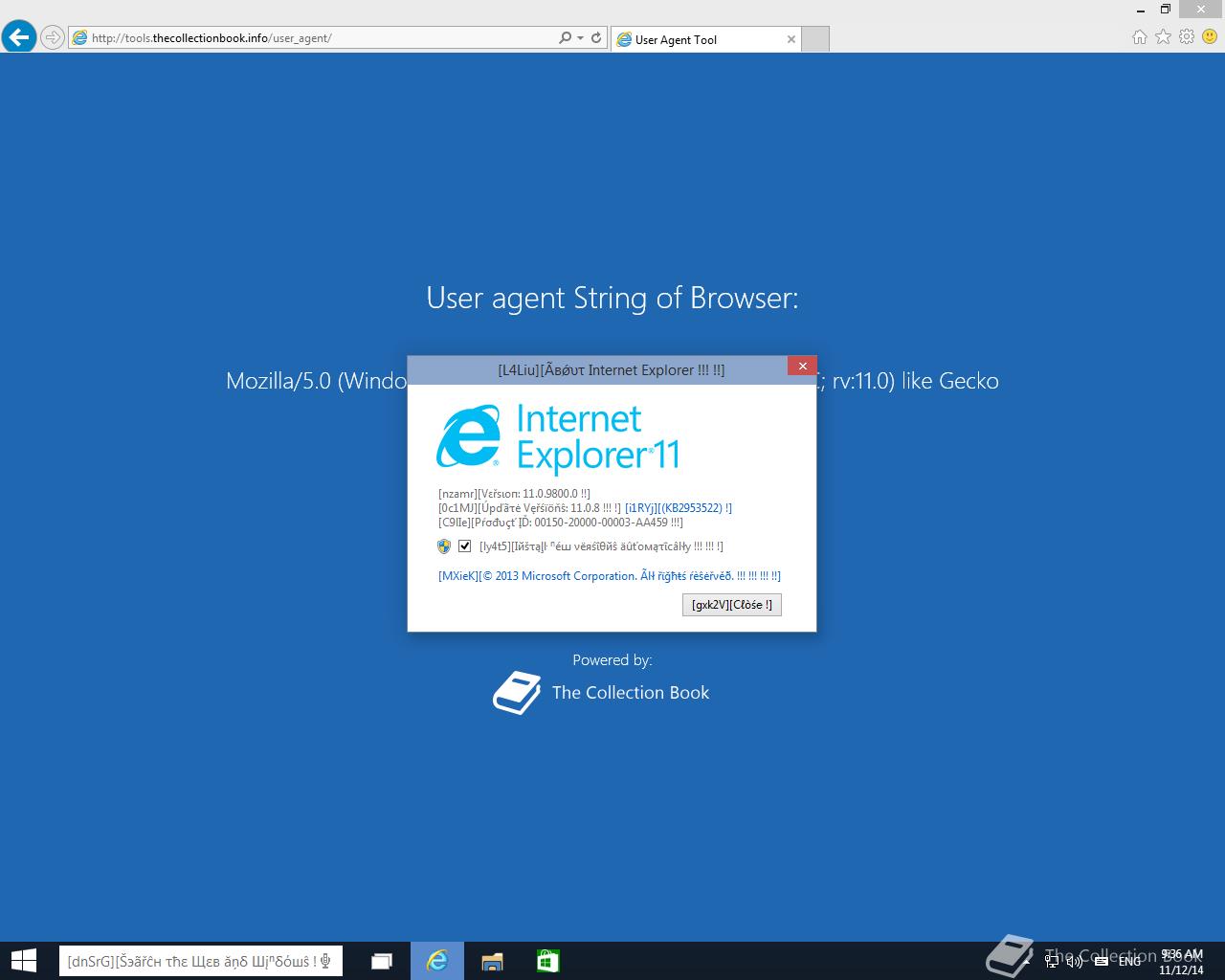Viewport: 1225px width, 980px height.
Task: Open the Store icon on the taskbar
Action: pos(547,961)
